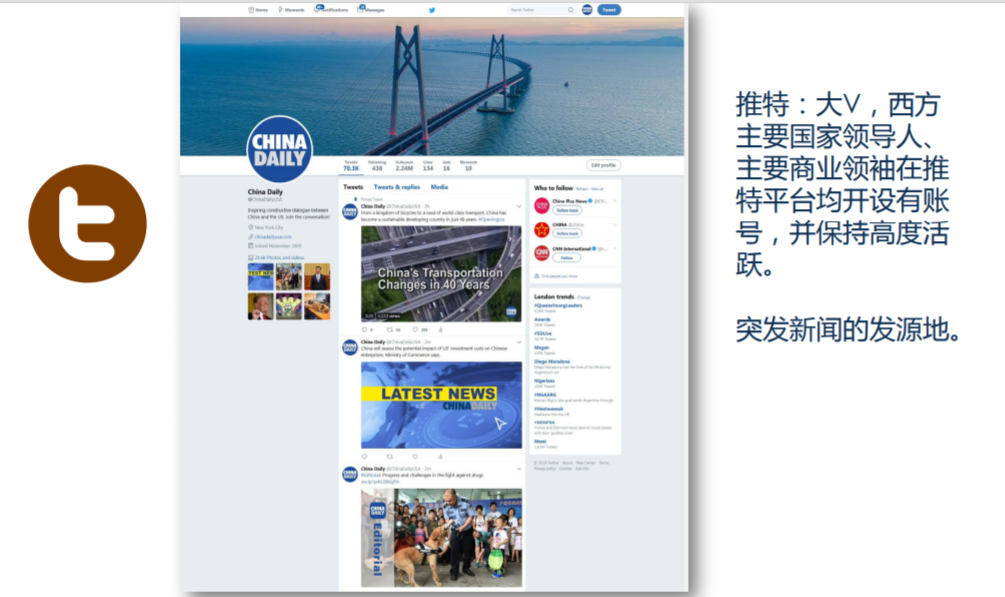Click the brown Twitter t logo on slide

point(88,224)
